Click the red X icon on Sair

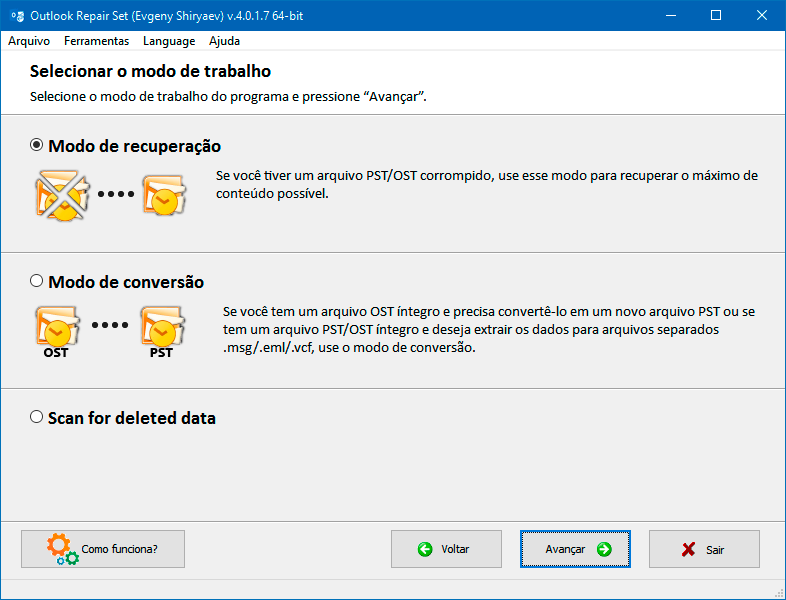tap(688, 549)
